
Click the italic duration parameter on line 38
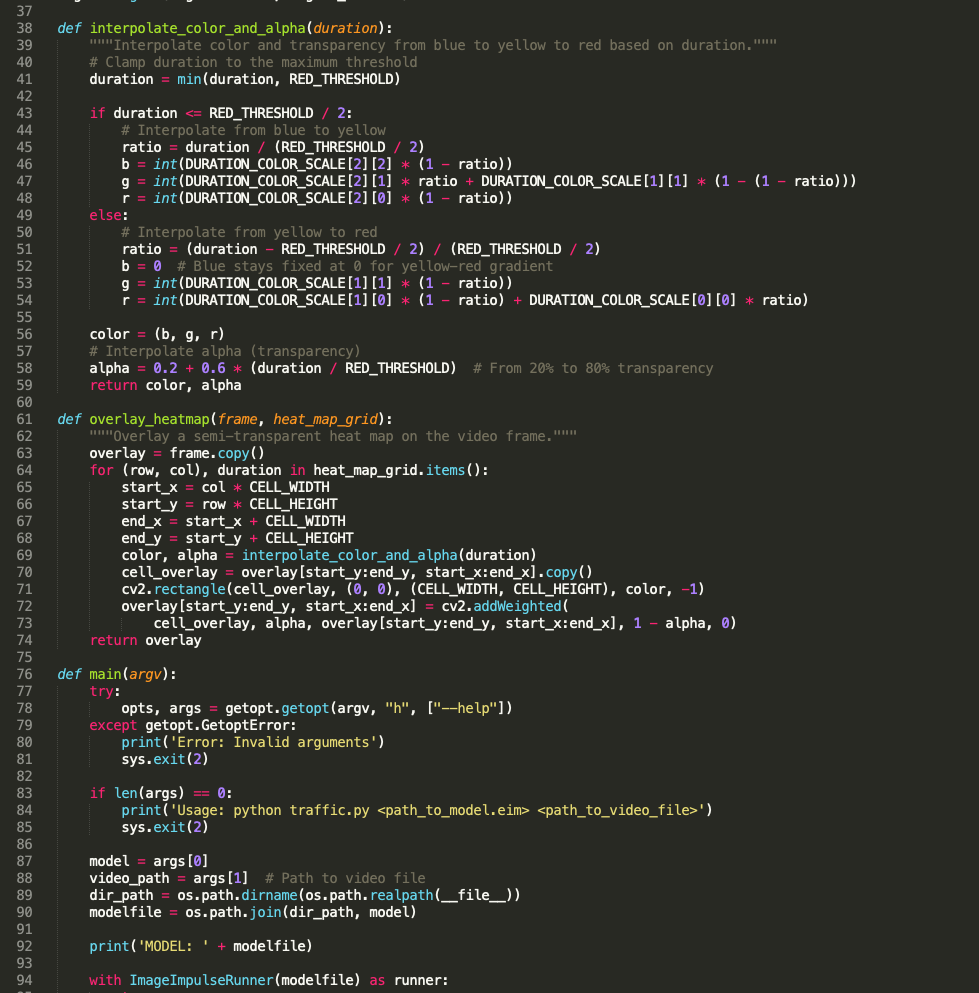(x=346, y=28)
